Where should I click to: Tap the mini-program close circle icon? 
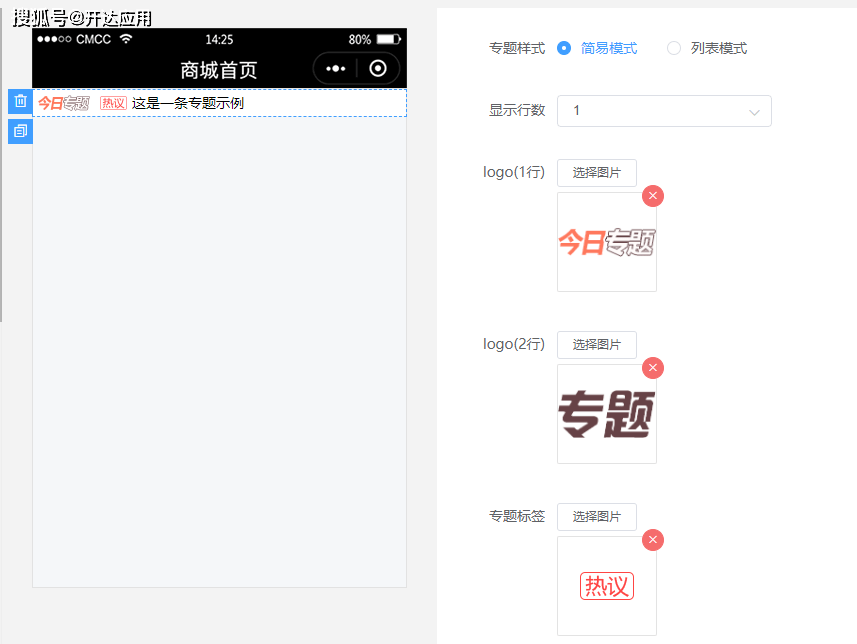click(377, 69)
